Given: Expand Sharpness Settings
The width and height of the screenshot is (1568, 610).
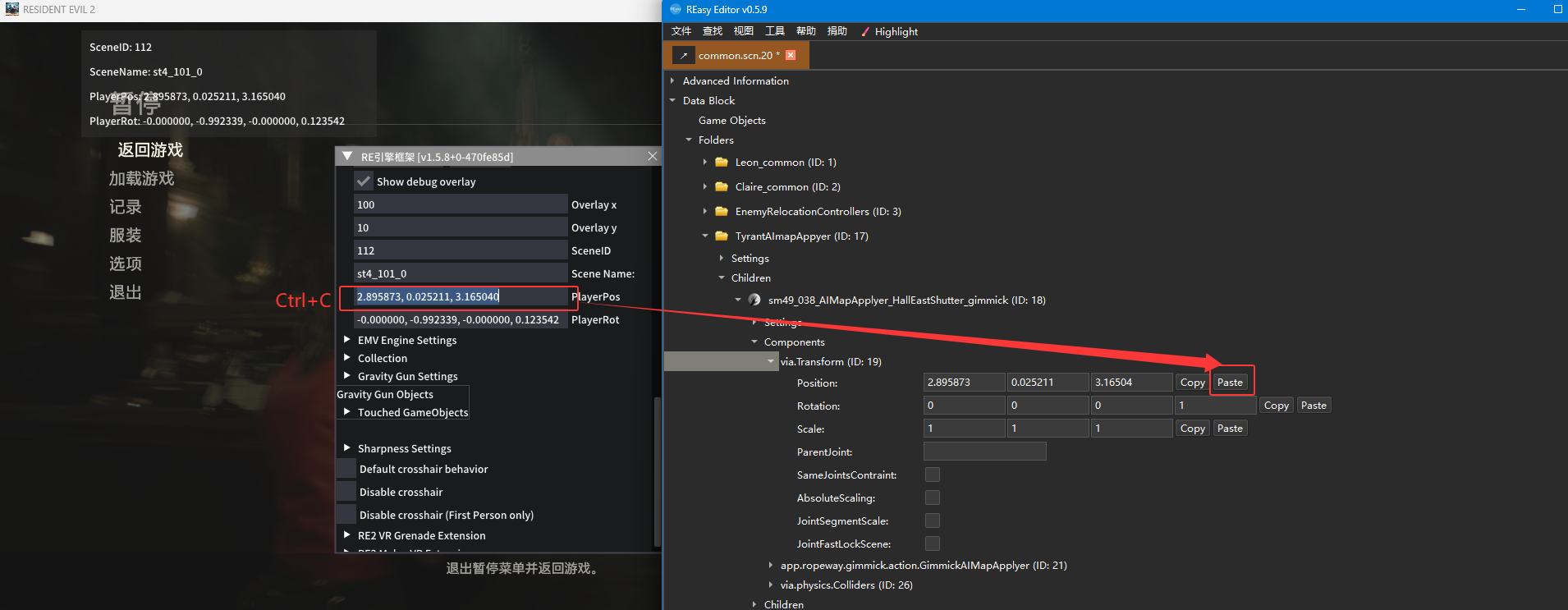Looking at the screenshot, I should pyautogui.click(x=347, y=447).
